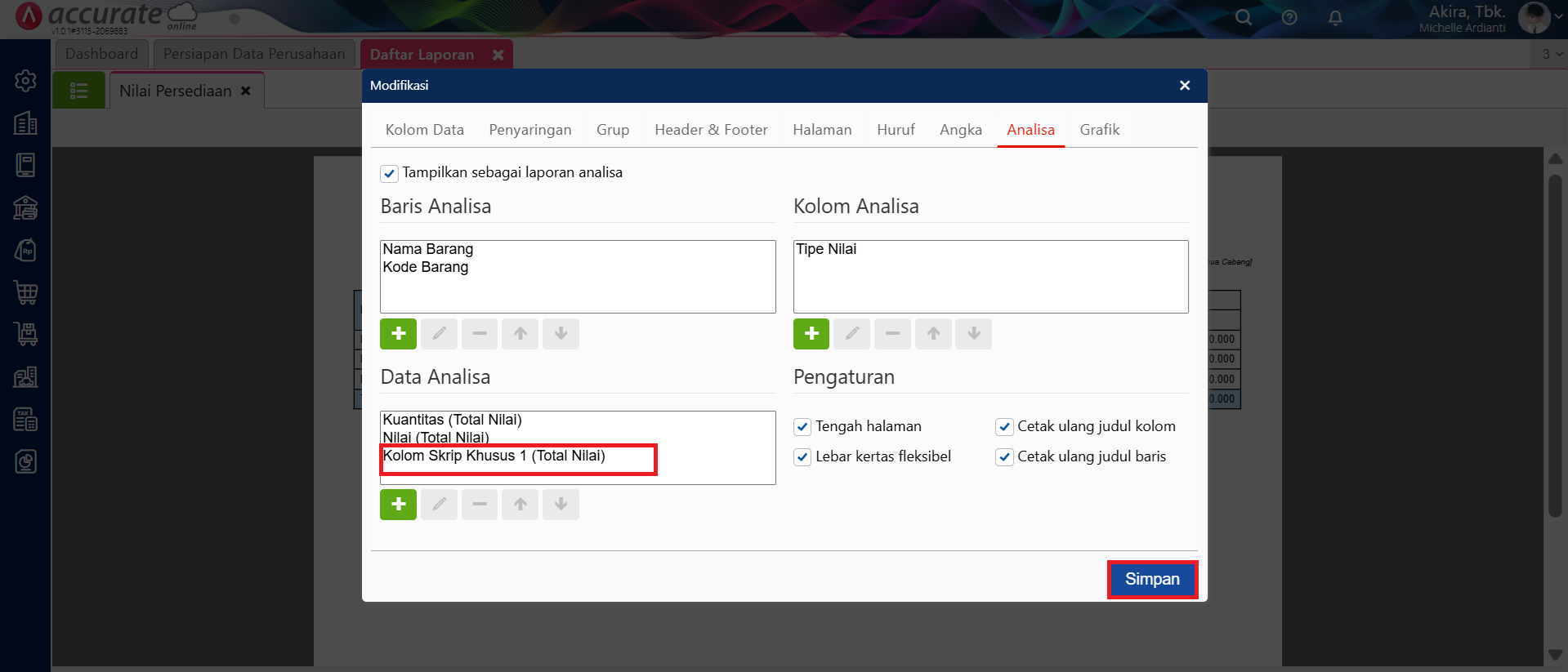Click the edit pencil under Data Analisa
The image size is (1568, 672).
pos(439,505)
